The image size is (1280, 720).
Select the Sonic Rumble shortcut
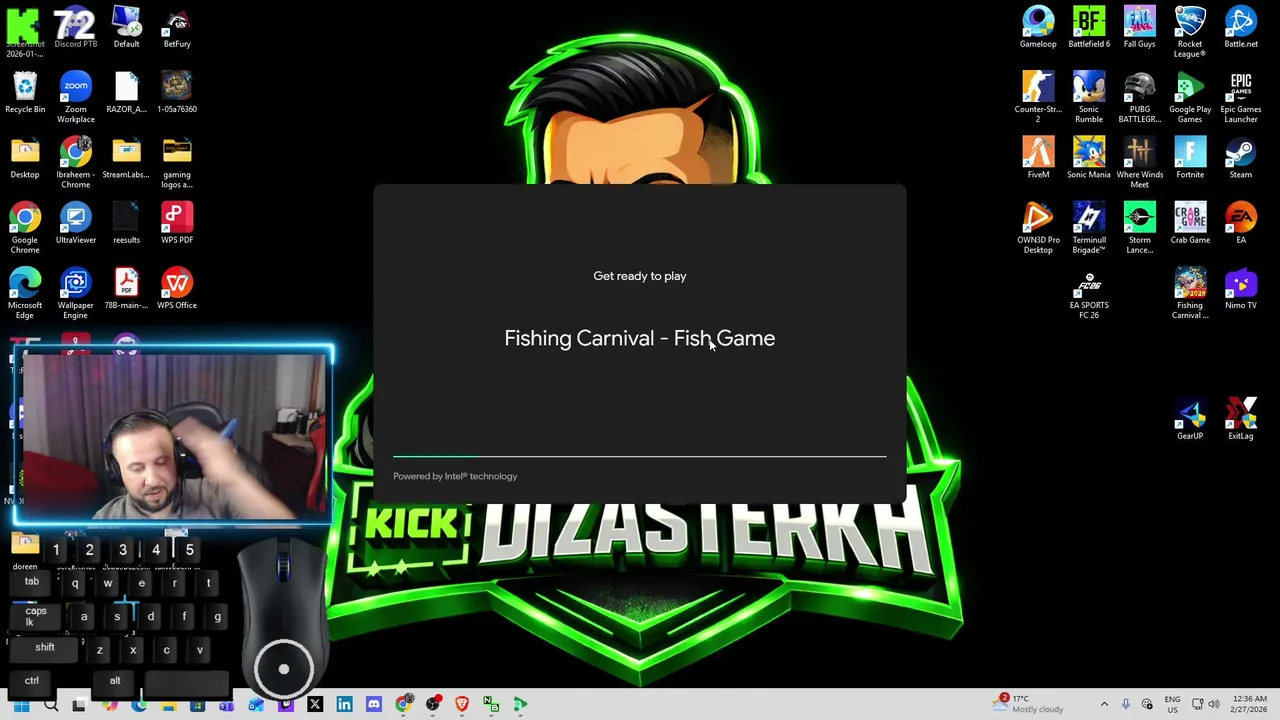tap(1089, 97)
